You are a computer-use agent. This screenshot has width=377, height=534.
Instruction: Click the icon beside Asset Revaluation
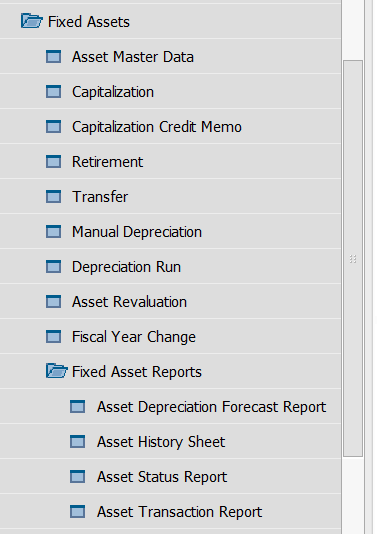(x=53, y=301)
